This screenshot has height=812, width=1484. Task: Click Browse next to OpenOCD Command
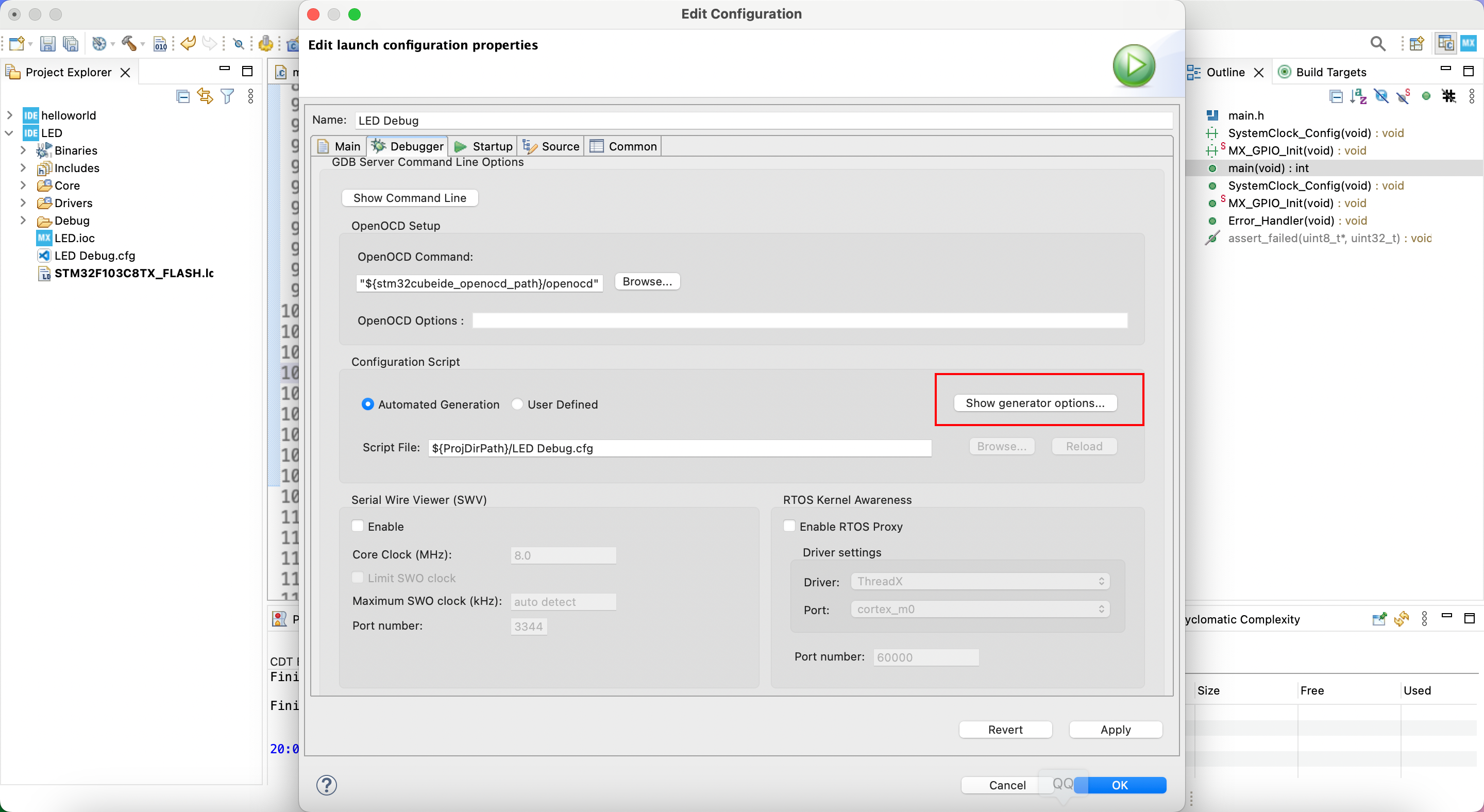click(647, 282)
